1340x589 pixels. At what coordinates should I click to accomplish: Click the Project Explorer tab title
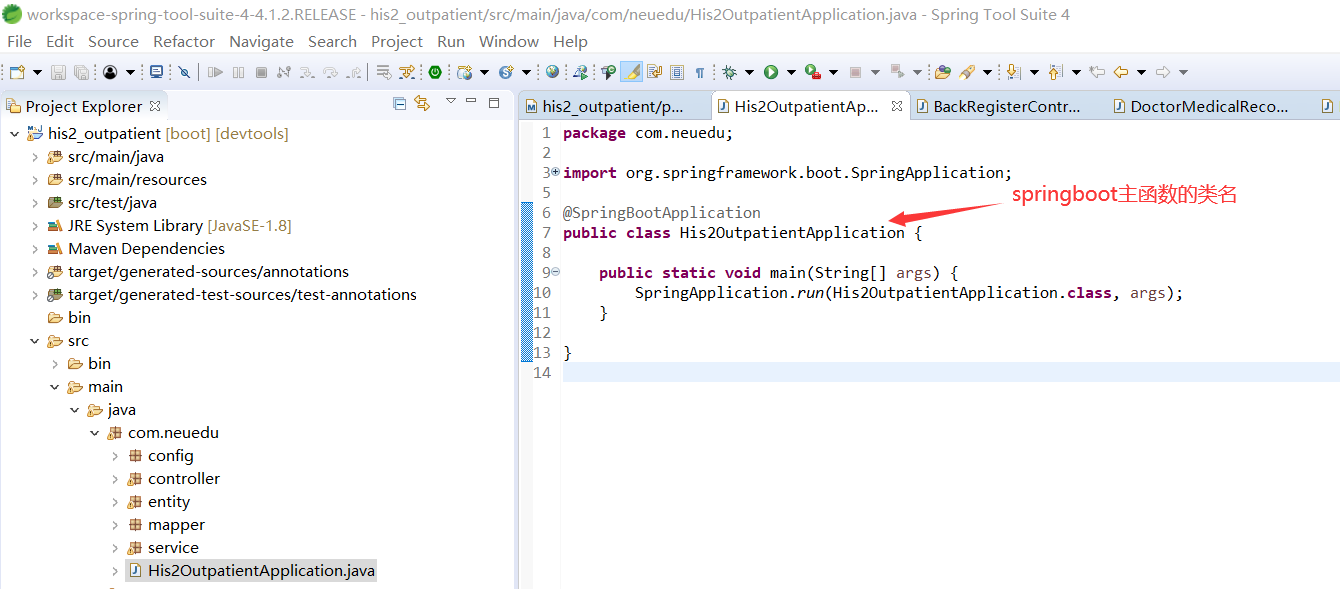[x=84, y=106]
